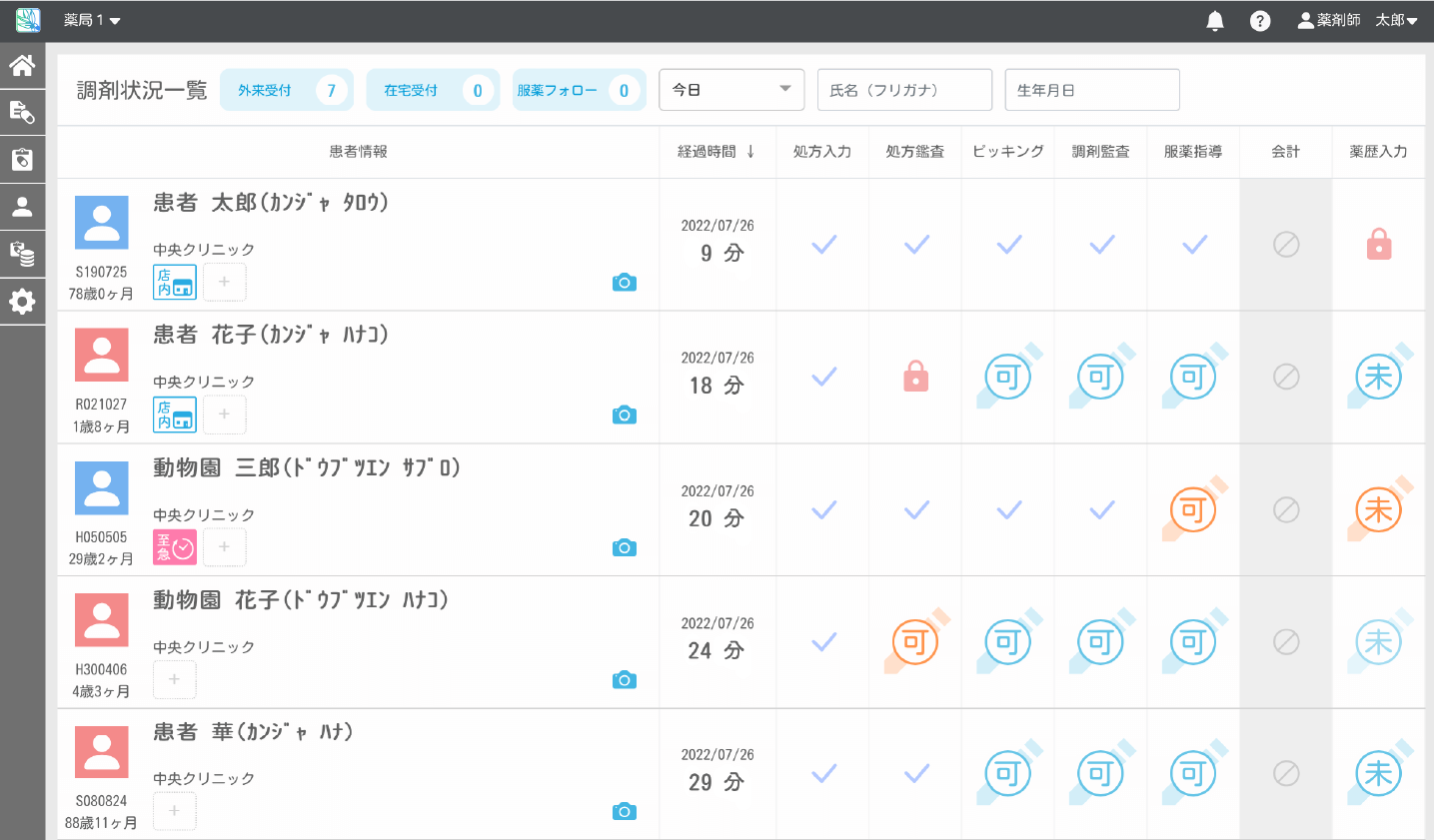Open the help question mark icon

(x=1260, y=21)
